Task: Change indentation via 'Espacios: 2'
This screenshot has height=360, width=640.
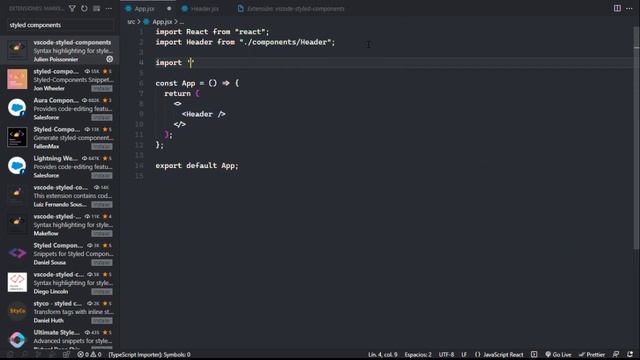Action: click(x=418, y=354)
